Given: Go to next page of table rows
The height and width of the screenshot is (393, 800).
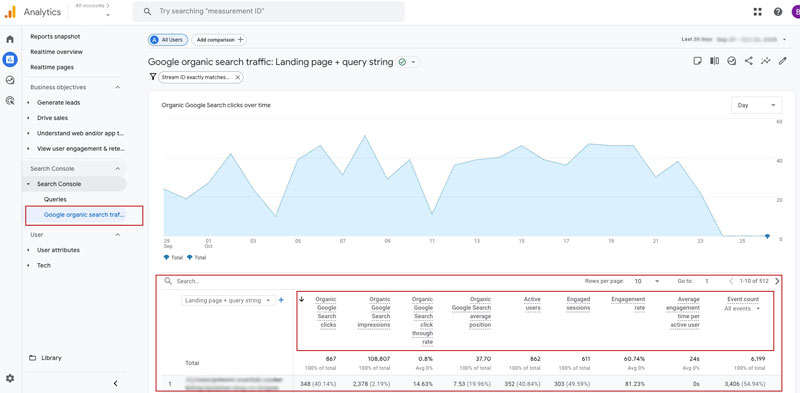Looking at the screenshot, I should point(777,281).
